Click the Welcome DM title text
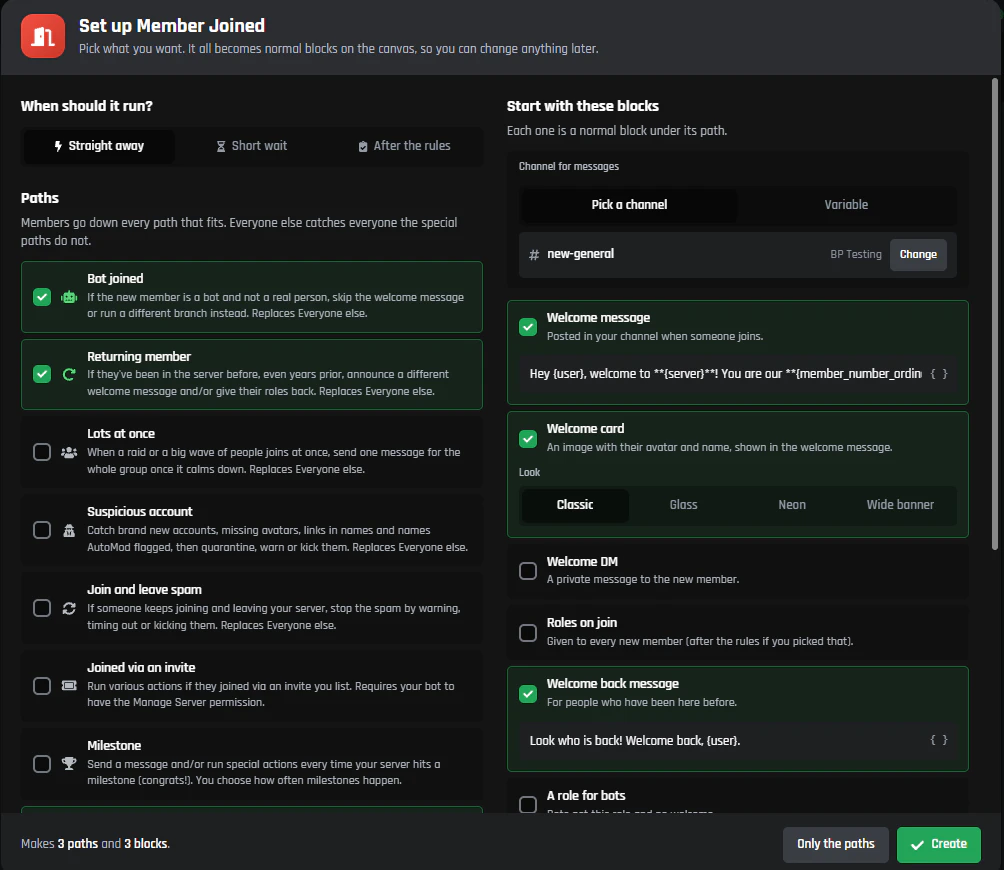Viewport: 1004px width, 870px height. pyautogui.click(x=582, y=561)
